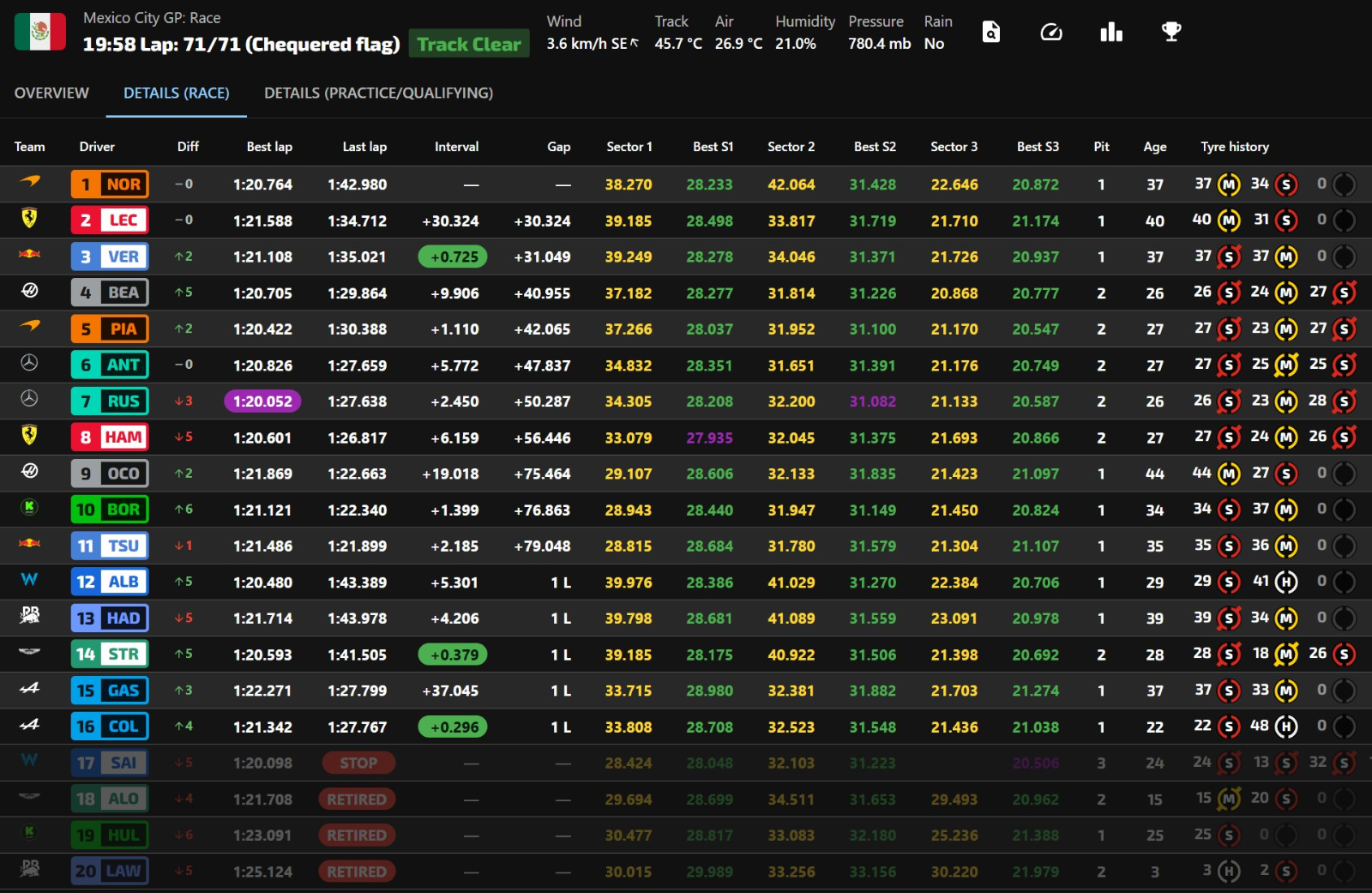
Task: Click the trophy standings icon
Action: coord(1170,33)
